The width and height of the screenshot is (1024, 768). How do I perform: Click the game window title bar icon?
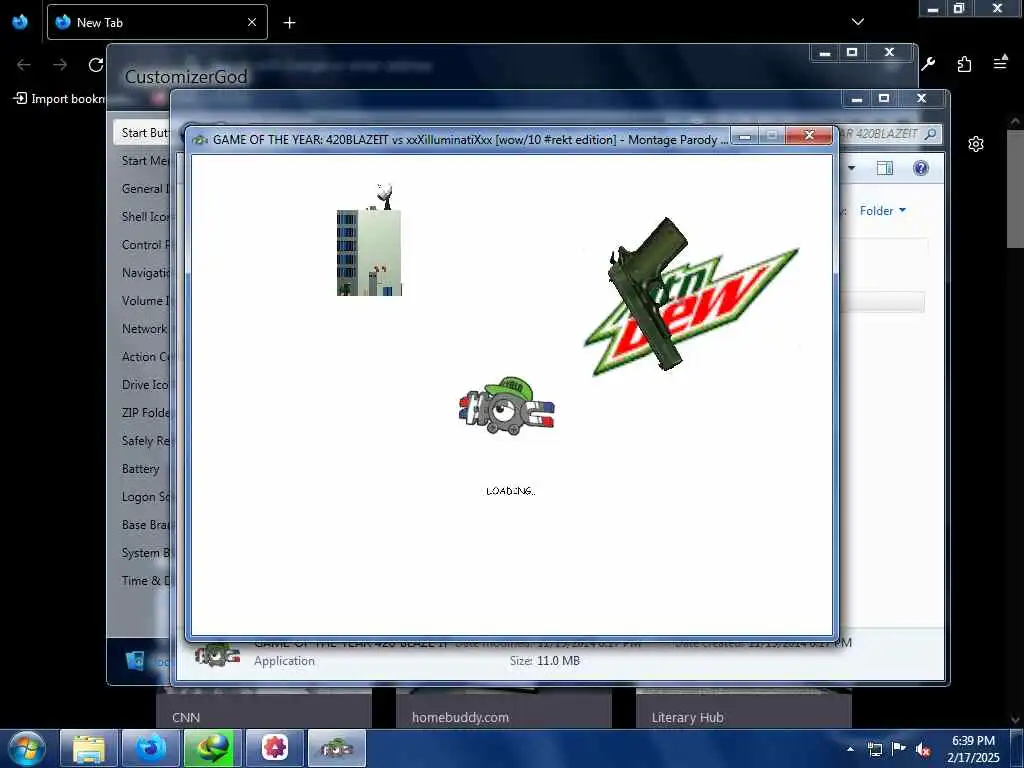(200, 140)
